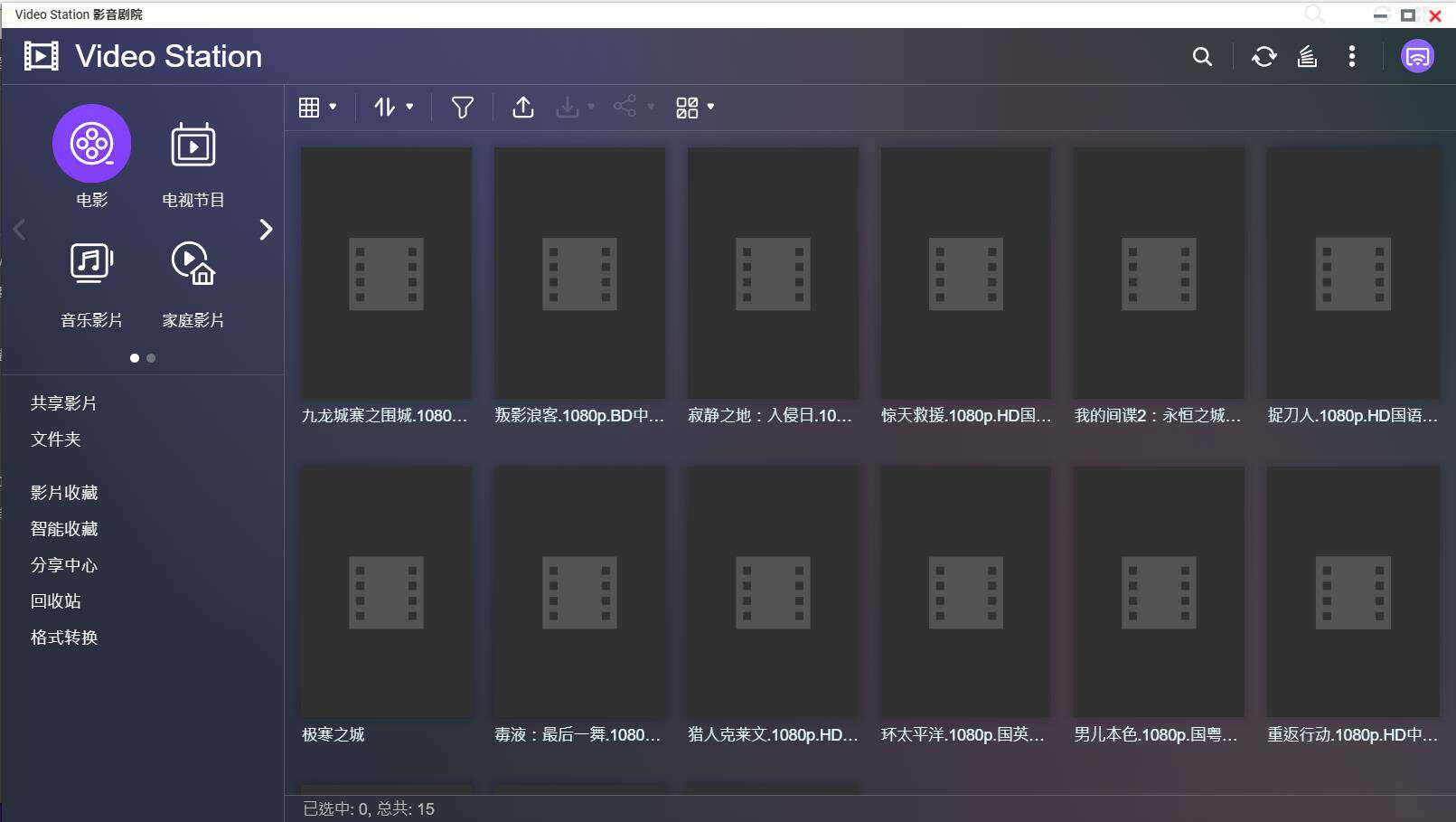Select the 惊天救援 video thumbnail

pos(966,273)
